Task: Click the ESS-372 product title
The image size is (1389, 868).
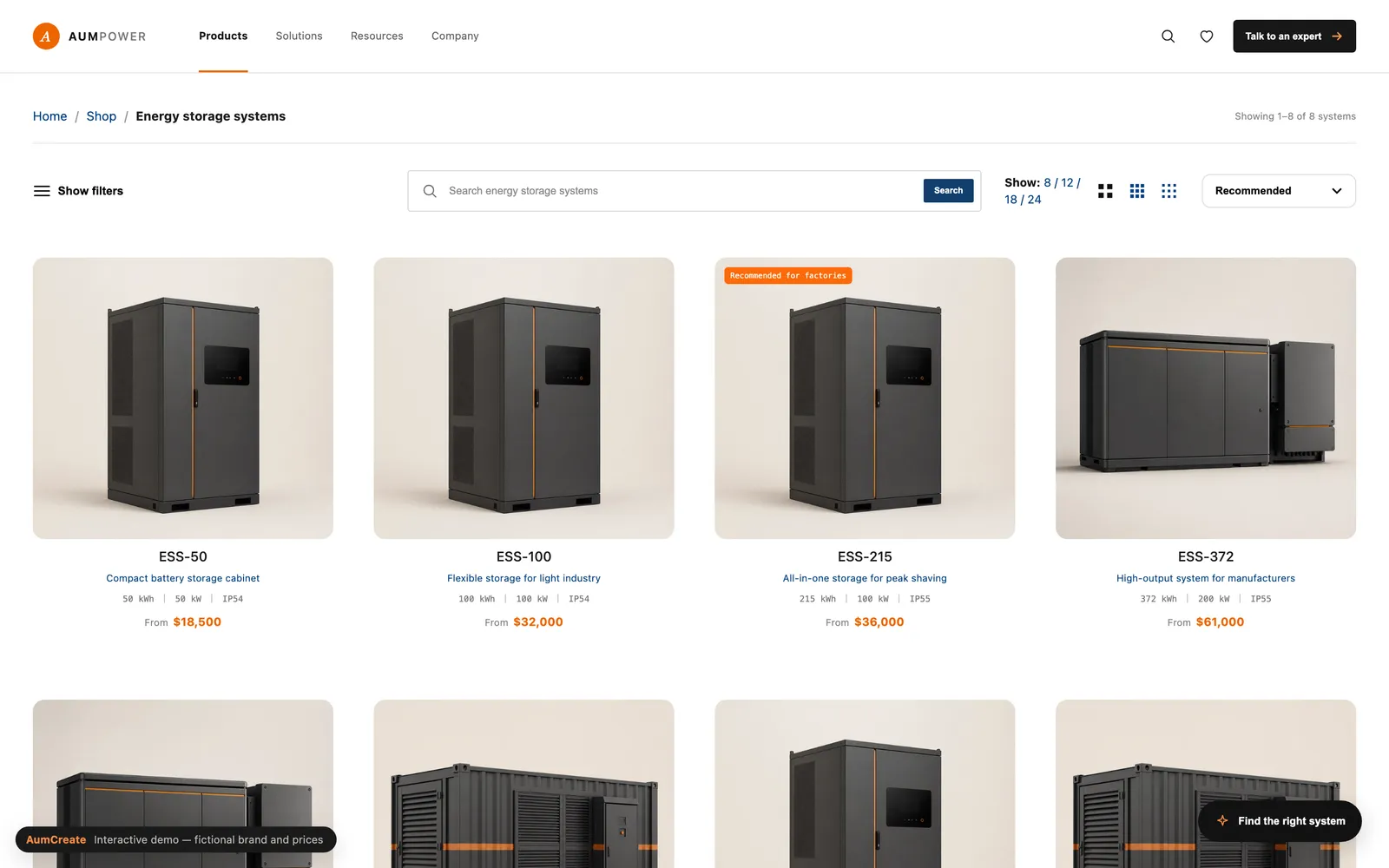Action: 1206,557
